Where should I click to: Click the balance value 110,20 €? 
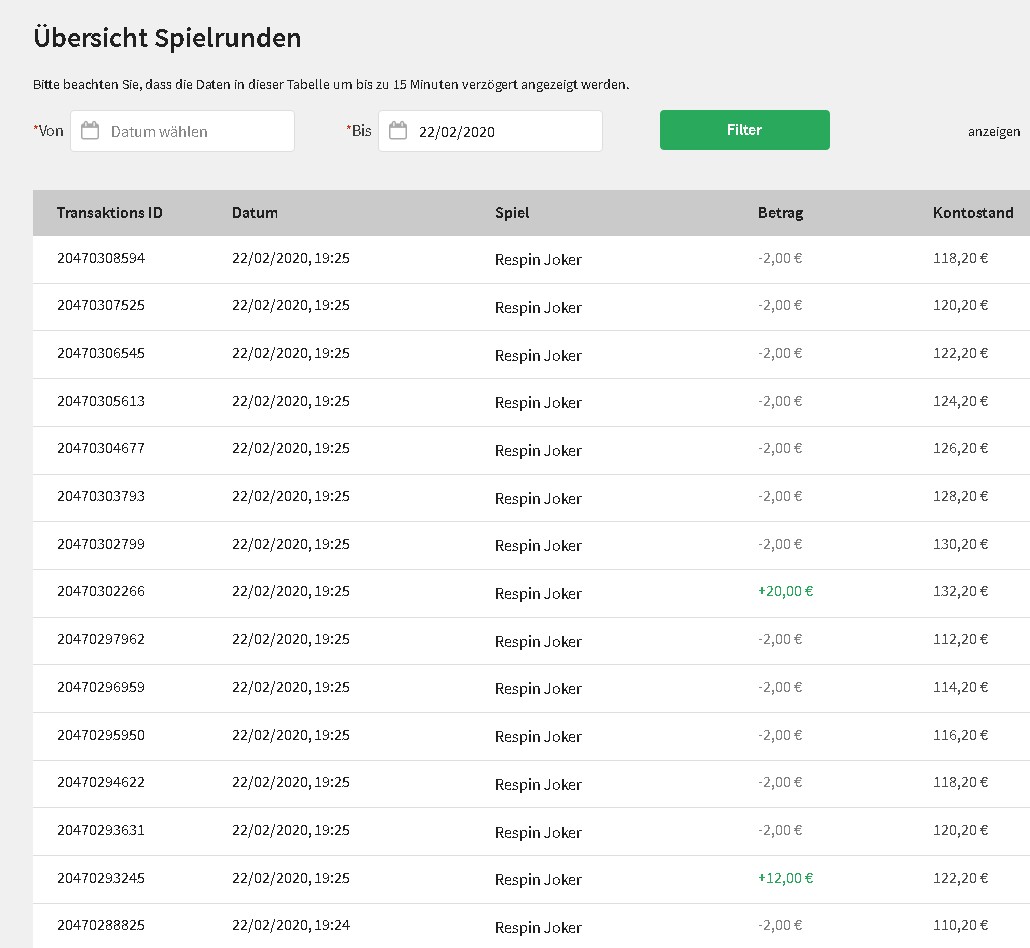click(960, 926)
